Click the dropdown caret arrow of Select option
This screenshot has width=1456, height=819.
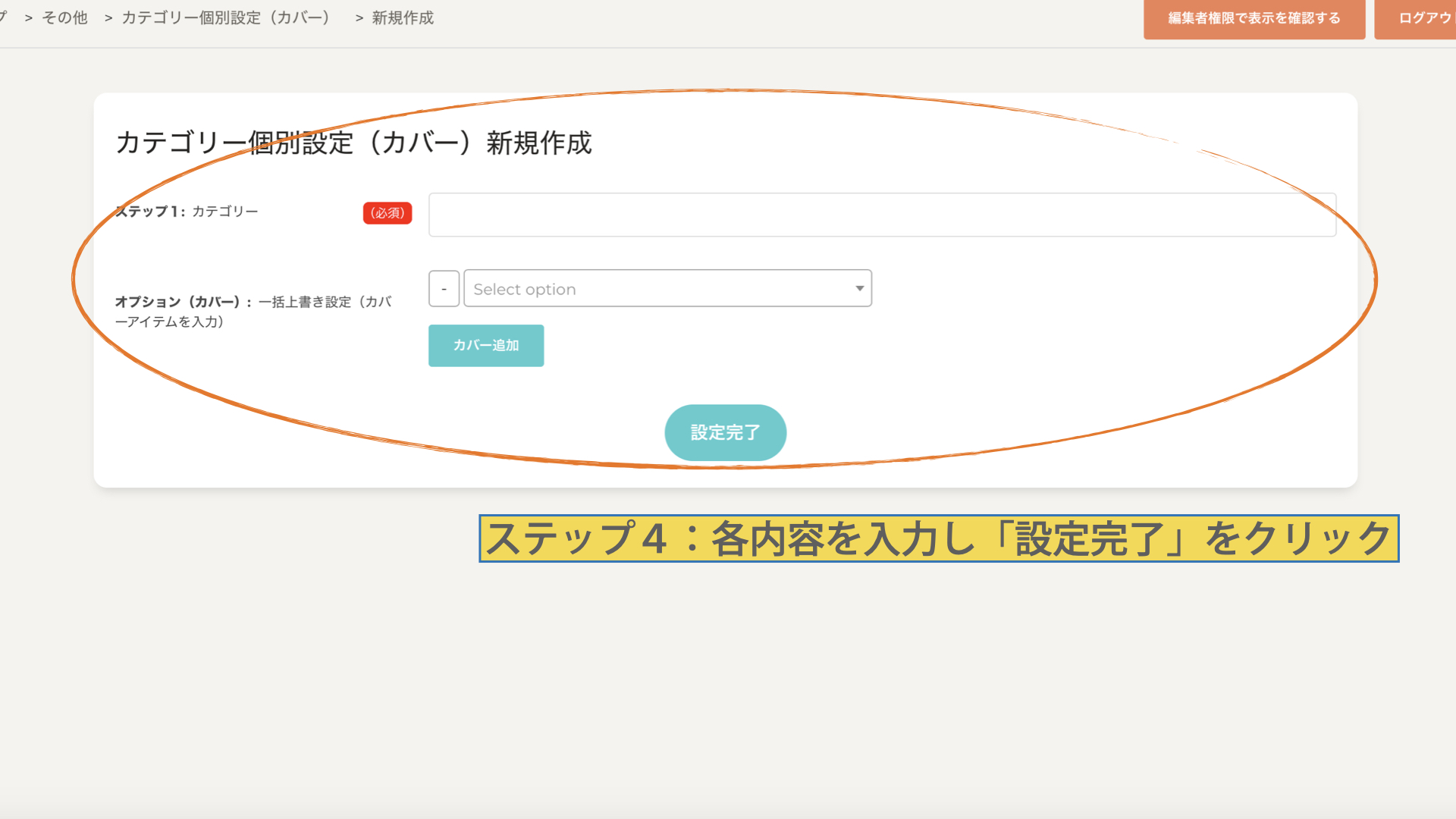[859, 288]
